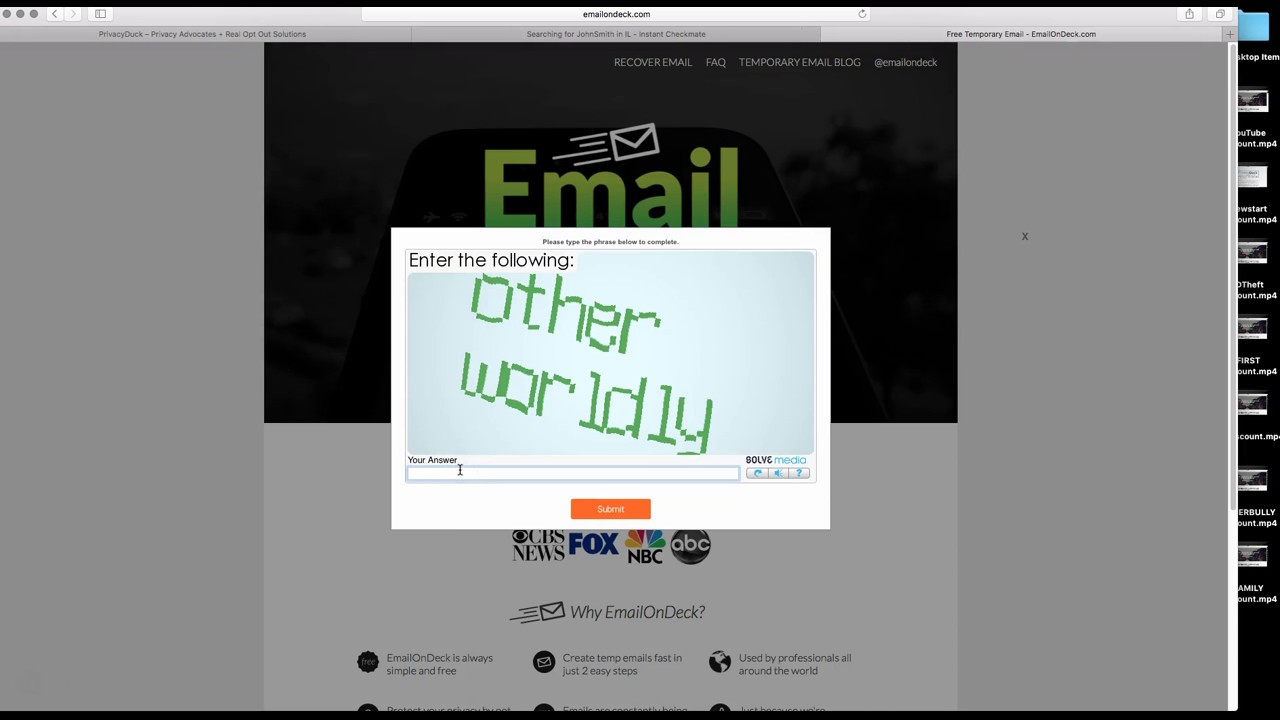Select the FAMILY mp4 desktop thumbnail
This screenshot has width=1280, height=720.
coord(1253,557)
